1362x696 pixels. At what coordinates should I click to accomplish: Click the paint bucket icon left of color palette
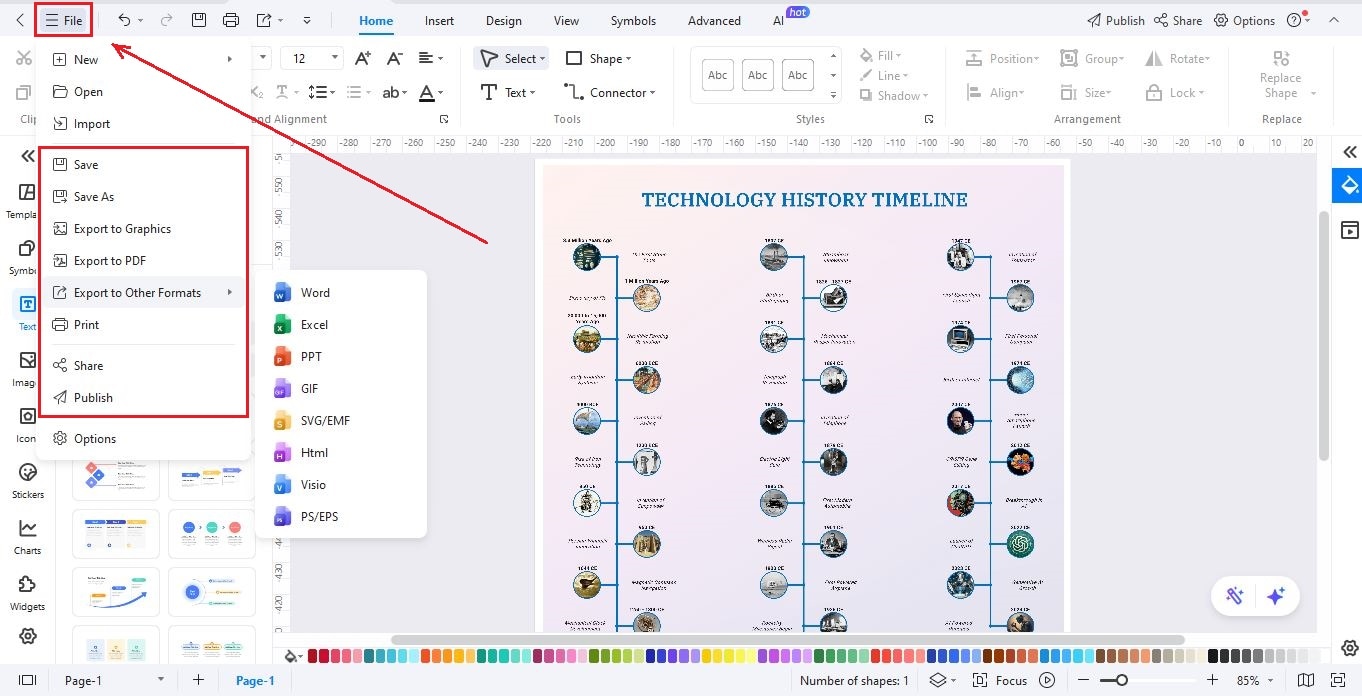291,656
